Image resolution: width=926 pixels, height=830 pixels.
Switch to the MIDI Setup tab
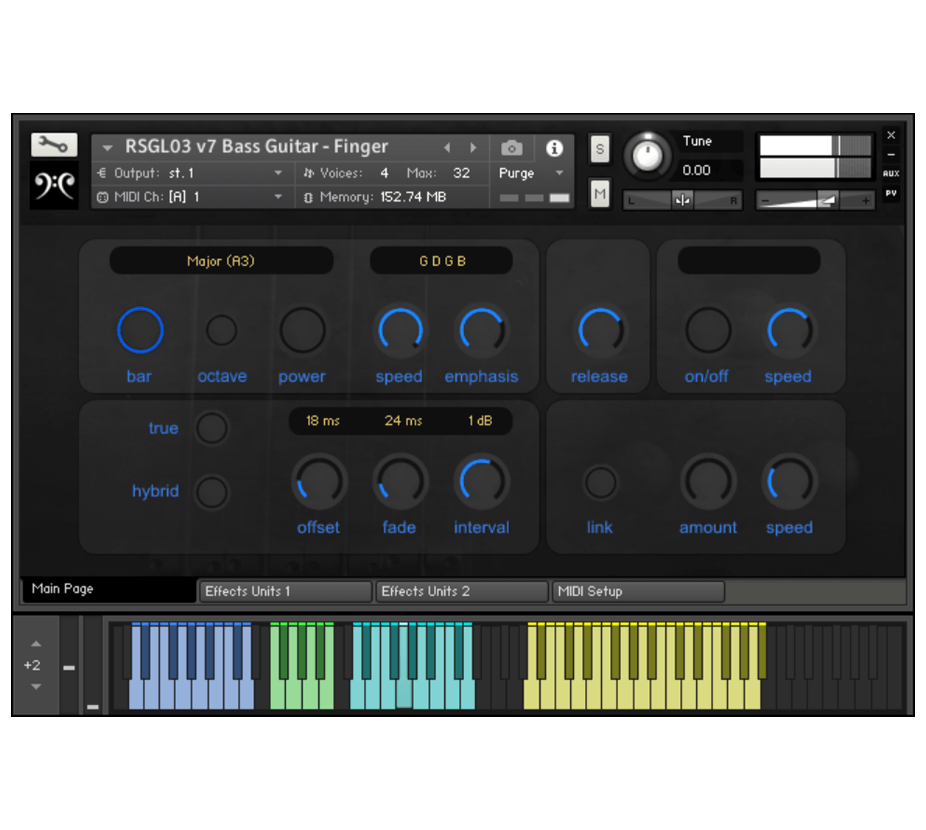638,591
